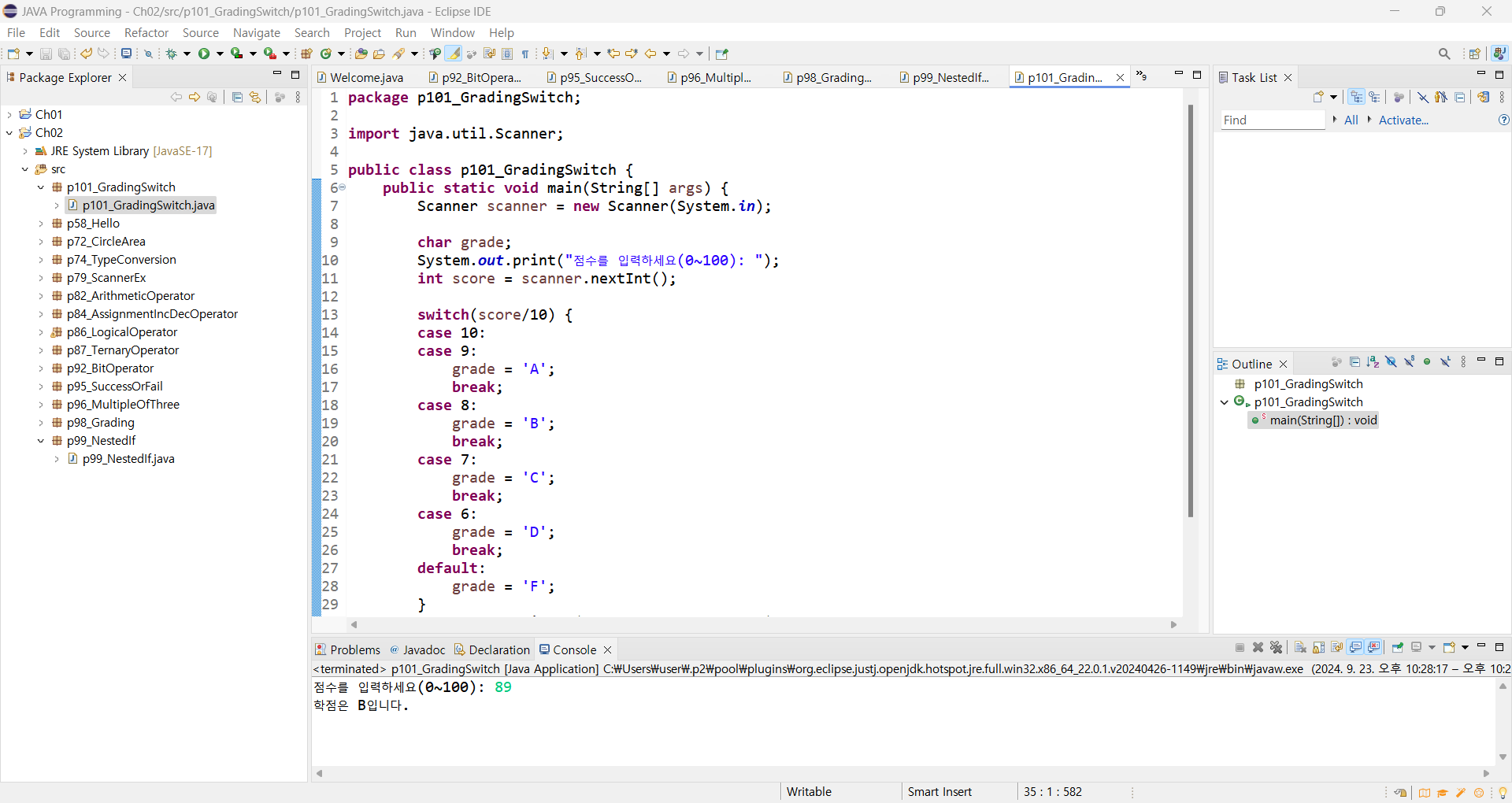Toggle Link with Editor in Package Explorer
Viewport: 1512px width, 803px height.
(255, 97)
